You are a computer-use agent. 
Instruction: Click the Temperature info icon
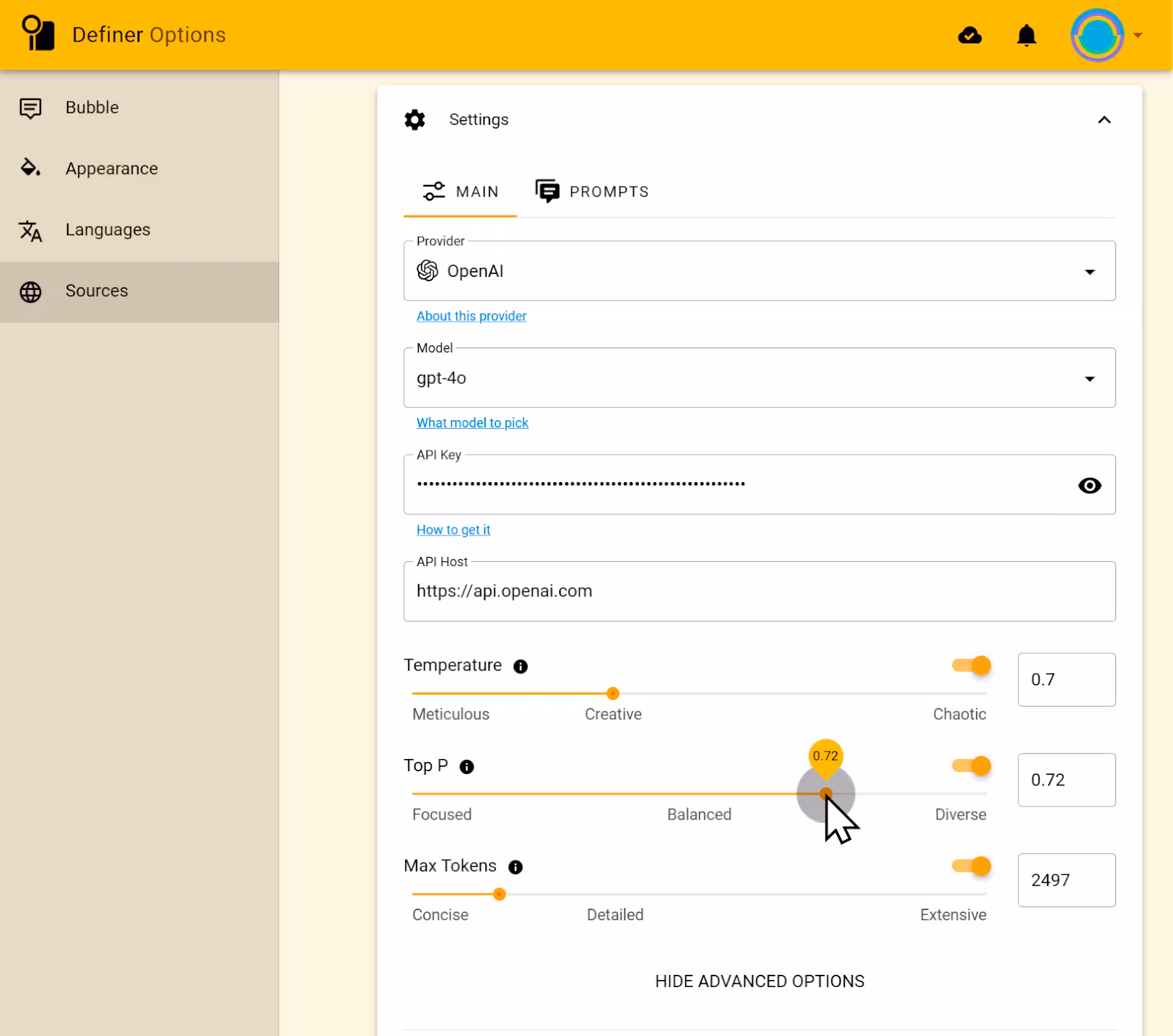[x=520, y=666]
